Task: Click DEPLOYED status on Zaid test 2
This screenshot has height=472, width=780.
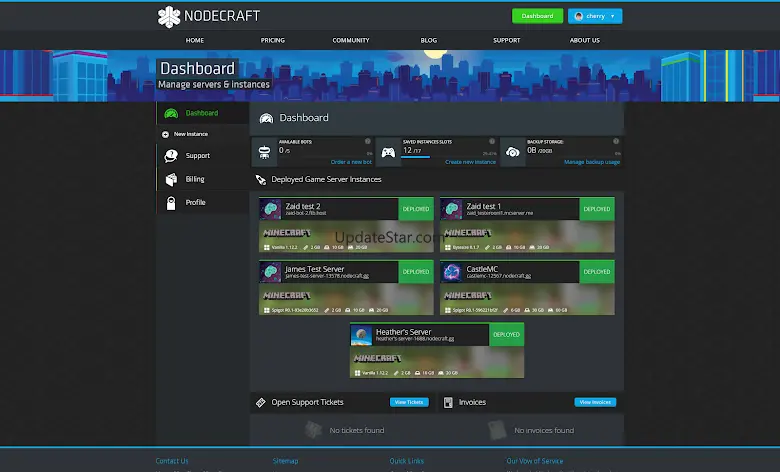Action: [416, 209]
